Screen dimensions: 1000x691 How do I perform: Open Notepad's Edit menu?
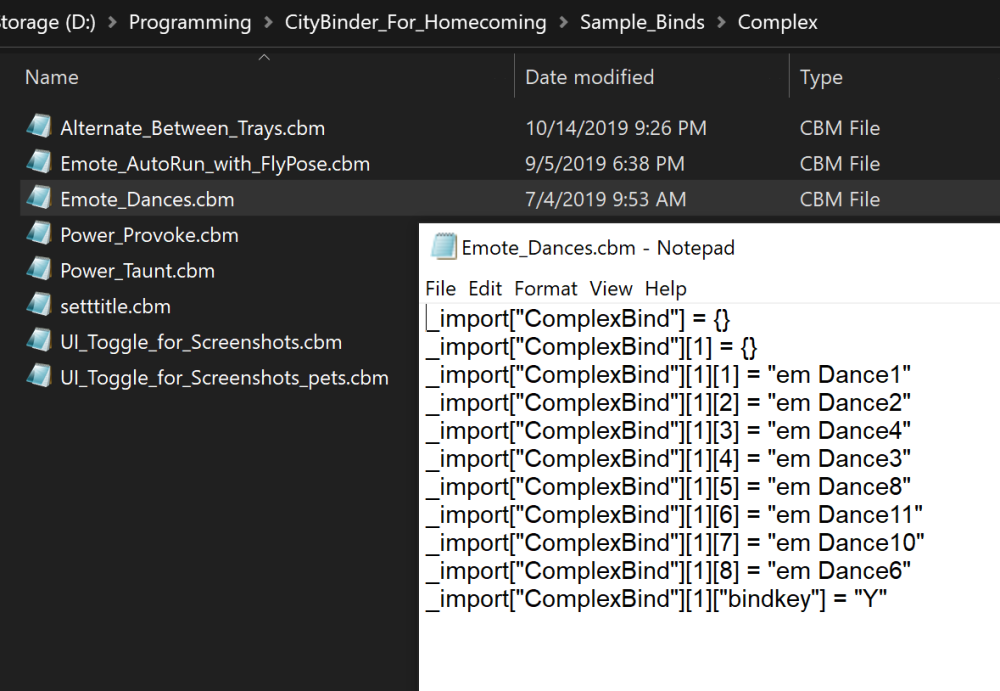tap(485, 289)
